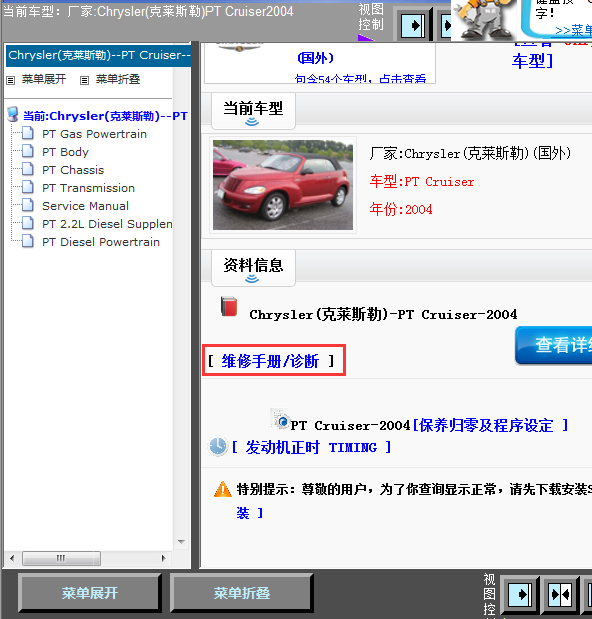The image size is (592, 619).
Task: Click the warning triangle icon
Action: pos(223,489)
